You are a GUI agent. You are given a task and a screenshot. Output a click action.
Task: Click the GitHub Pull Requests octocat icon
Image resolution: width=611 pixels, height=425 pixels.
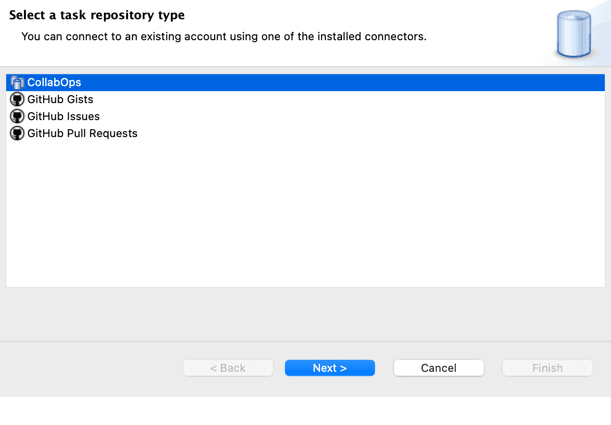coord(17,133)
